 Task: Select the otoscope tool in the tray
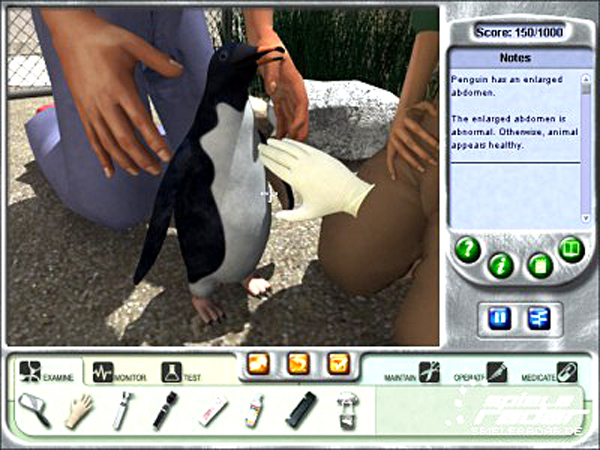tap(122, 411)
